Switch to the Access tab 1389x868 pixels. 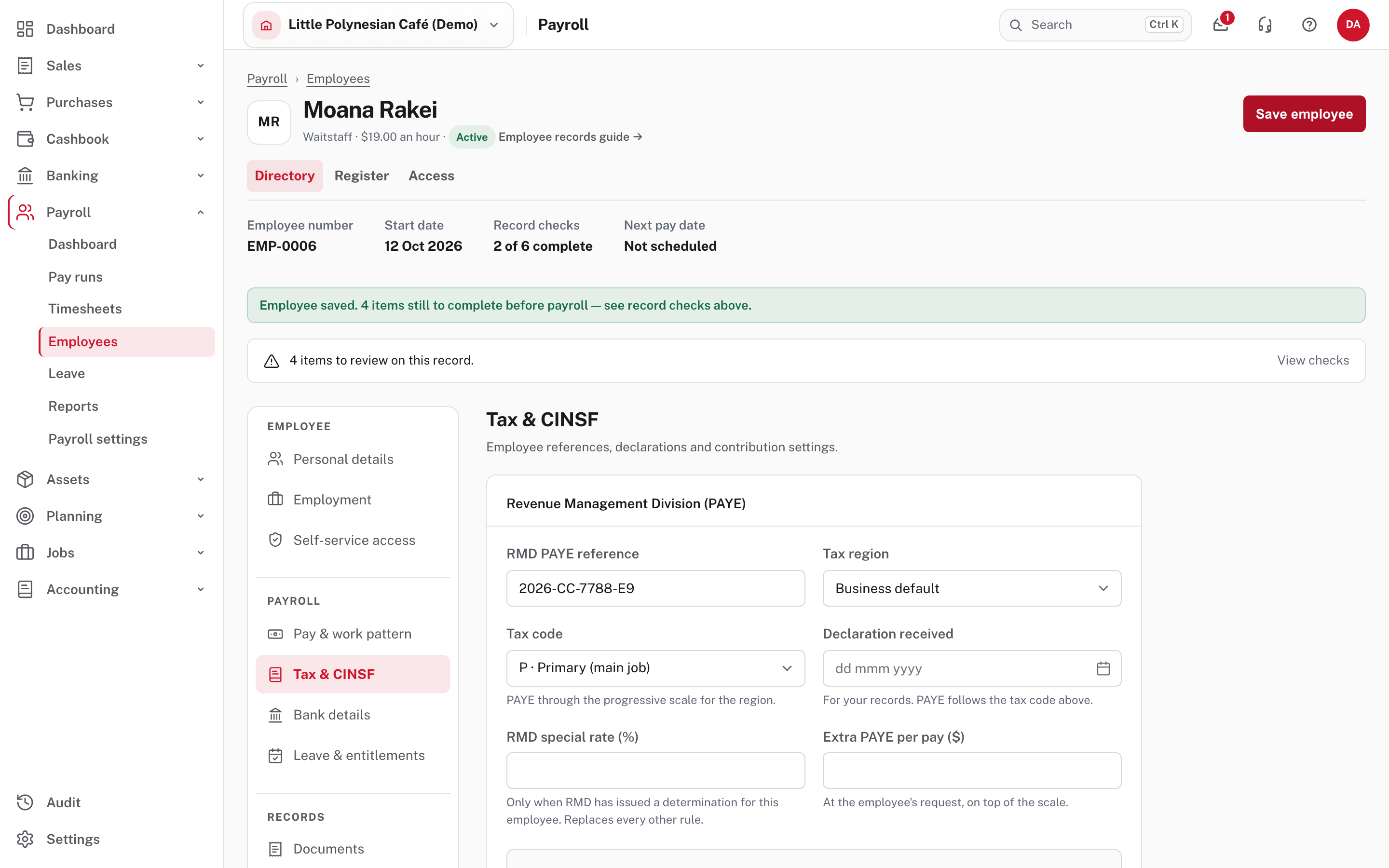(431, 176)
